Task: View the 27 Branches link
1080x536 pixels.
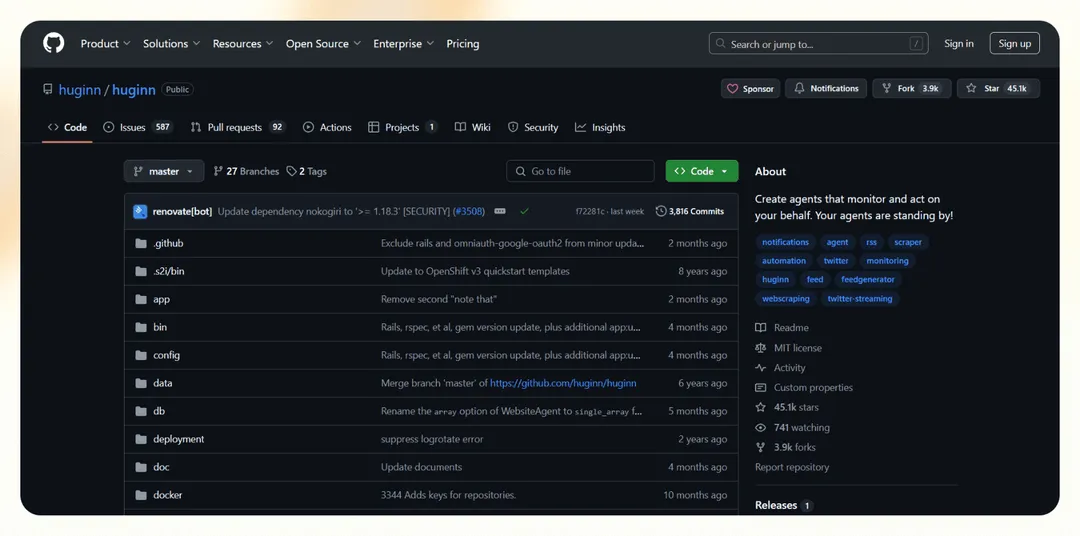Action: tap(246, 172)
